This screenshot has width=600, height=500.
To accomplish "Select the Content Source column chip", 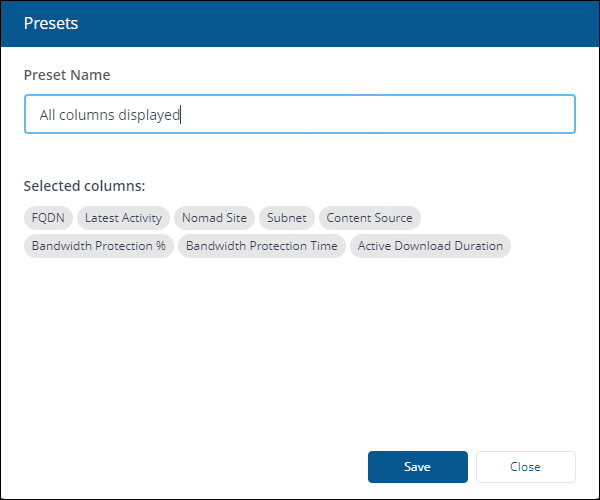I will click(x=369, y=218).
